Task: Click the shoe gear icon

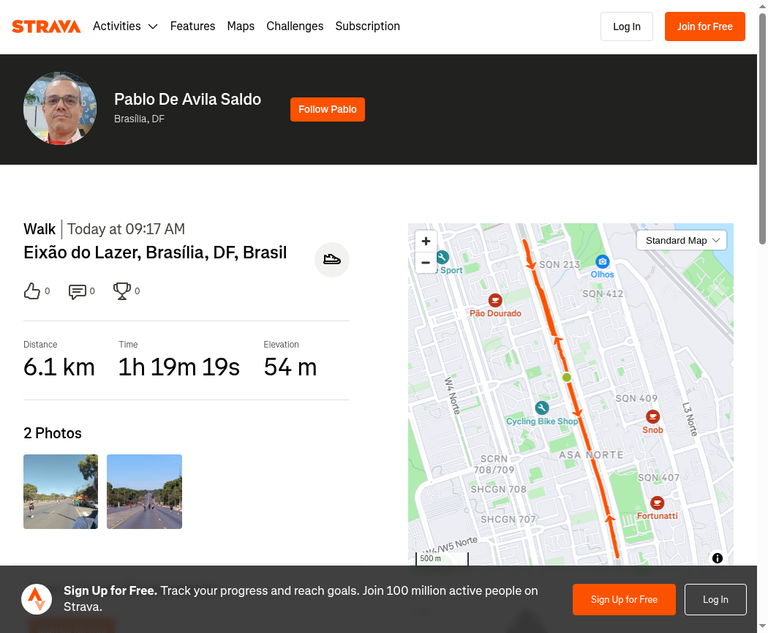Action: click(332, 260)
